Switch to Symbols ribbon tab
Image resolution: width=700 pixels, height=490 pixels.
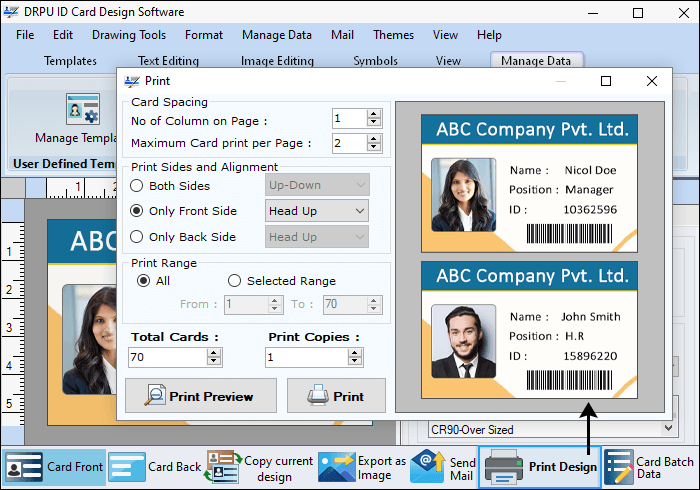click(x=375, y=61)
